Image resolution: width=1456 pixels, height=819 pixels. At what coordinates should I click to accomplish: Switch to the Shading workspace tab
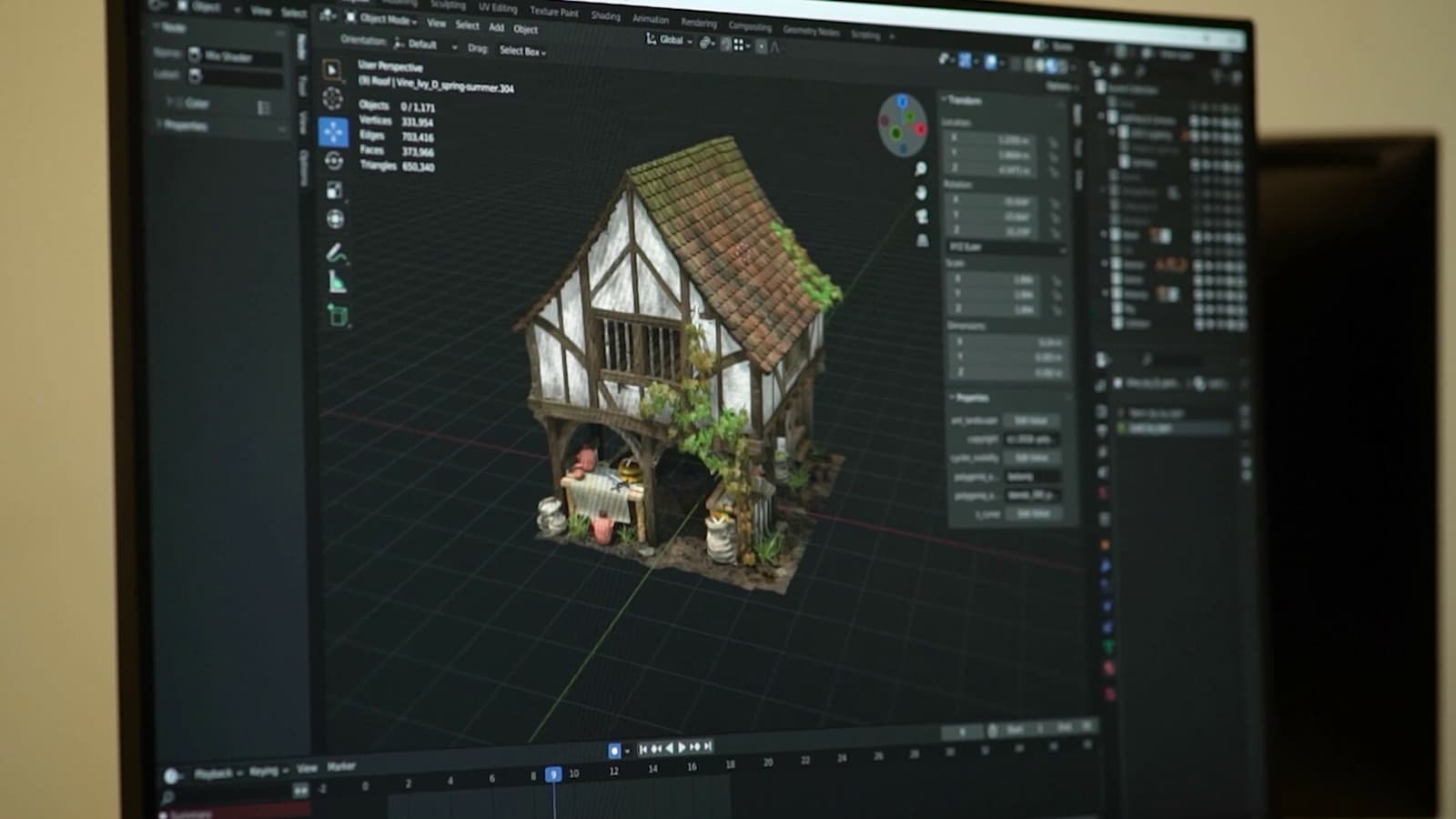[x=606, y=15]
